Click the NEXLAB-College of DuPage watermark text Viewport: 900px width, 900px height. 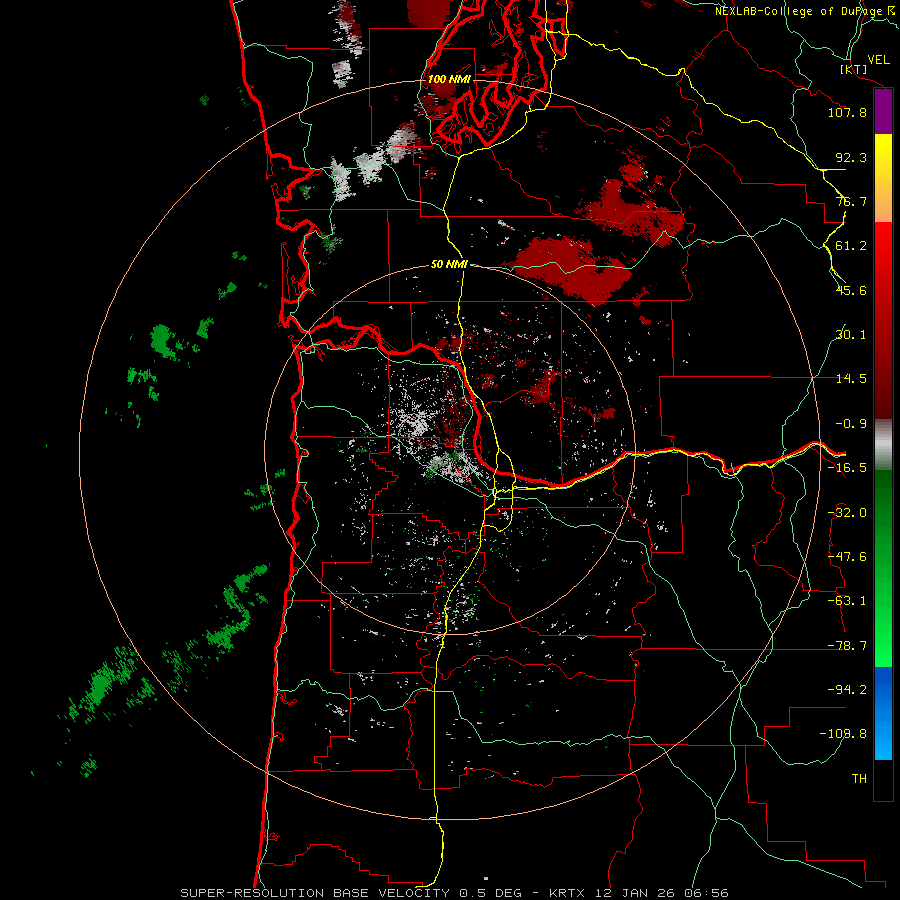tap(804, 11)
